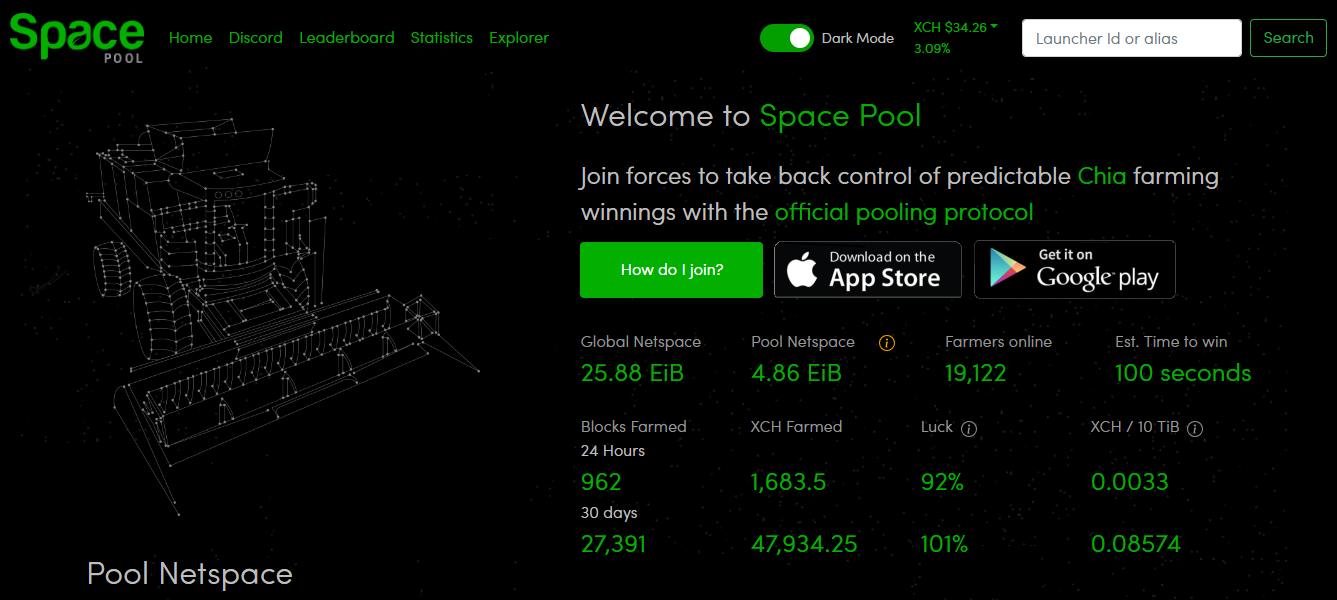
Task: Open the official pooling protocol link
Action: [x=904, y=212]
